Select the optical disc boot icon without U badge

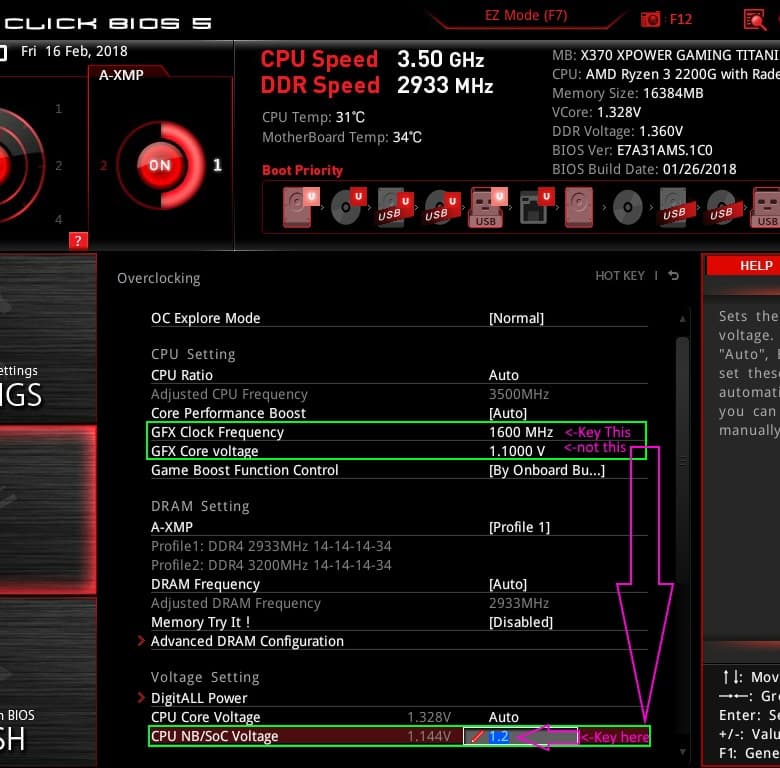627,207
